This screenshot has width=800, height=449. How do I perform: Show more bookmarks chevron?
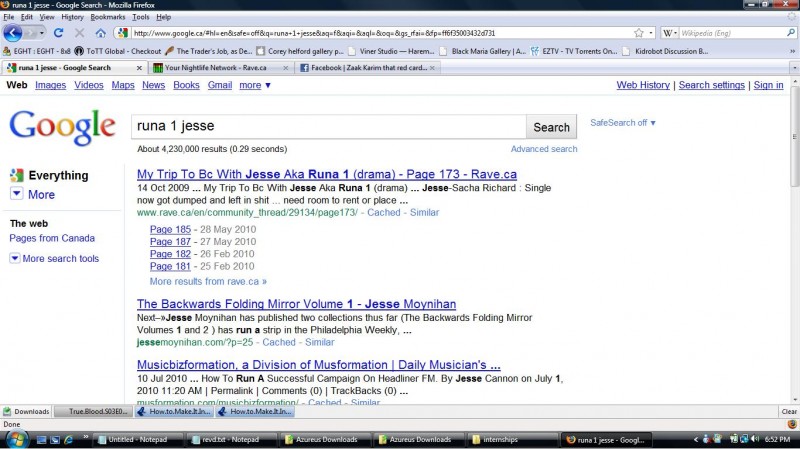click(x=792, y=51)
